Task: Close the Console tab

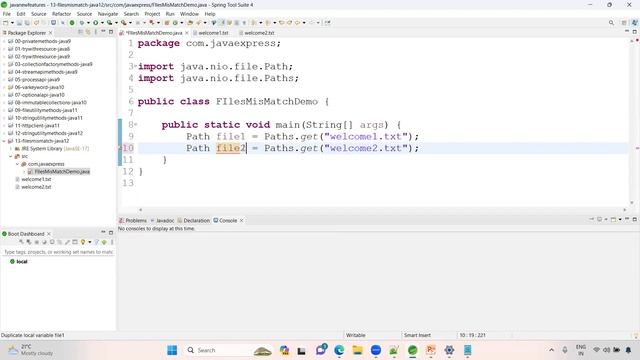Action: tap(242, 220)
